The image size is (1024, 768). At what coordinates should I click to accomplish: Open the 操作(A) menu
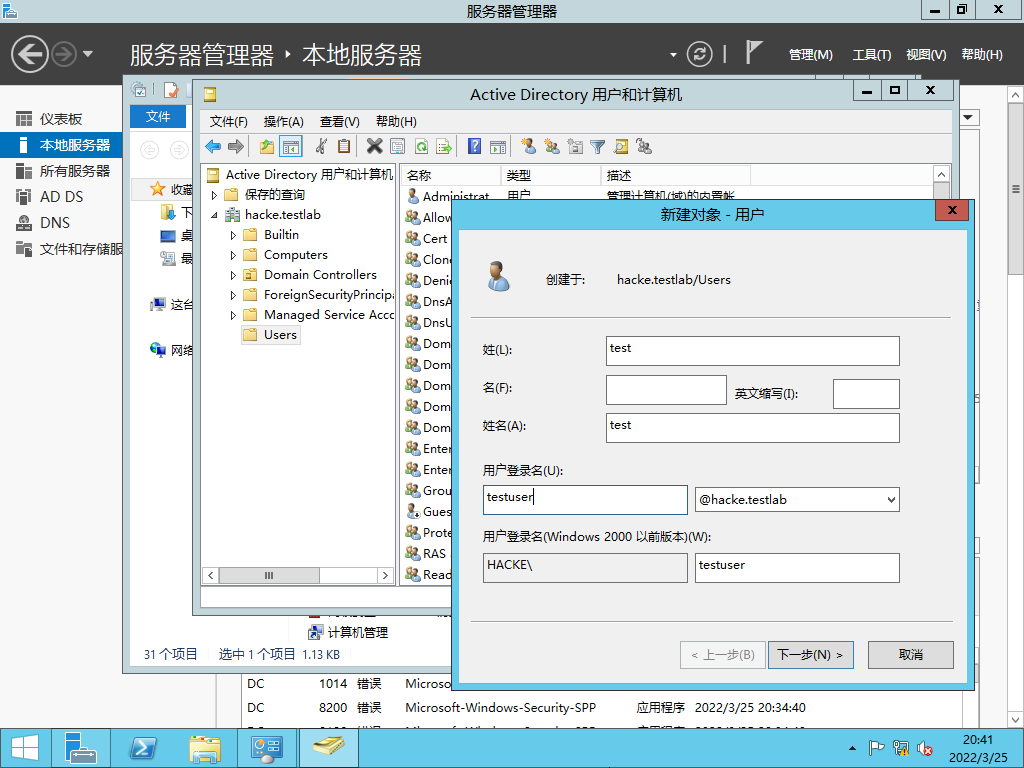pyautogui.click(x=283, y=121)
